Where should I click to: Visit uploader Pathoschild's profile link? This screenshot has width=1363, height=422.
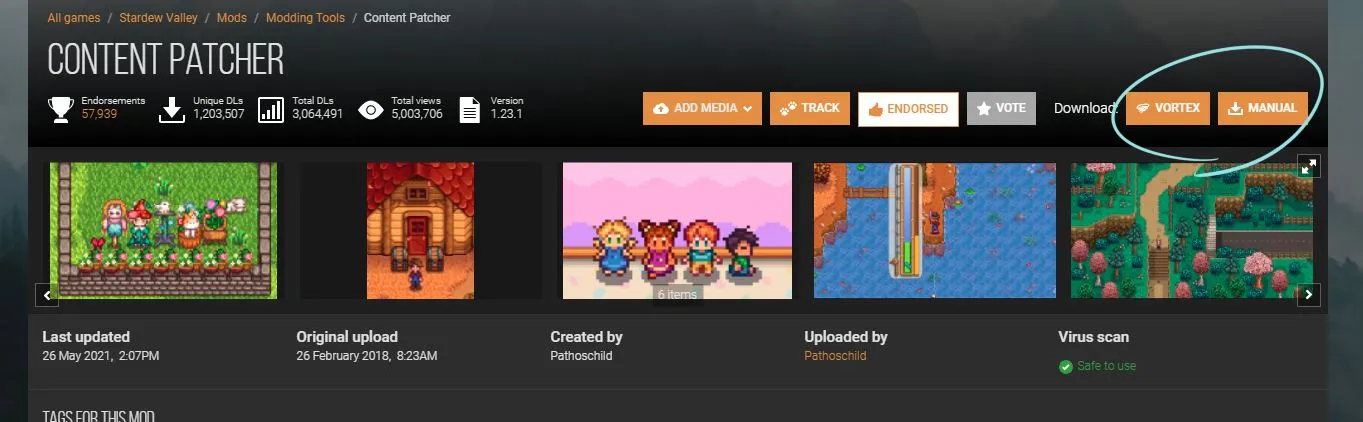coord(835,356)
